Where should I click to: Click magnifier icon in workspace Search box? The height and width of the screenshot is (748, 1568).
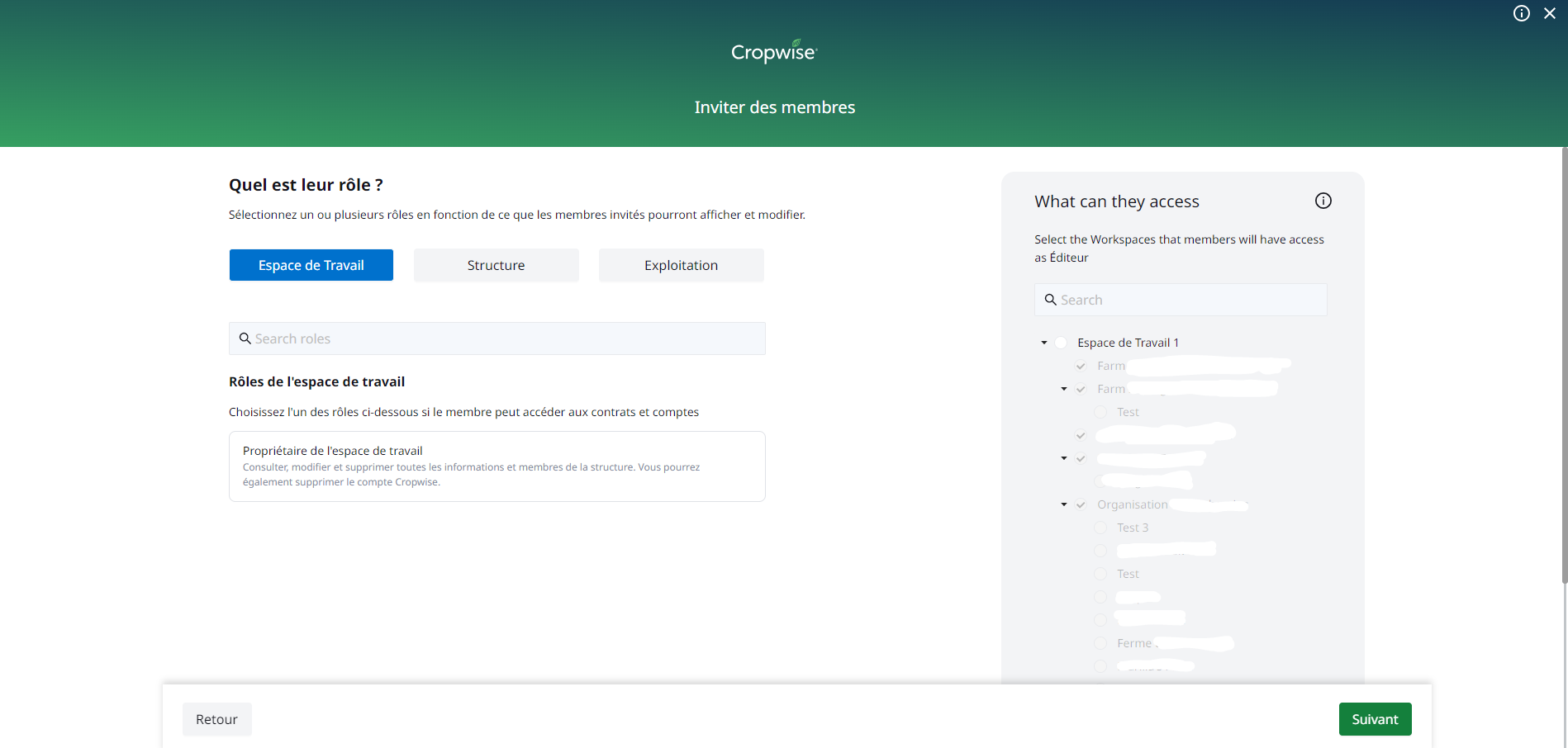coord(1050,300)
